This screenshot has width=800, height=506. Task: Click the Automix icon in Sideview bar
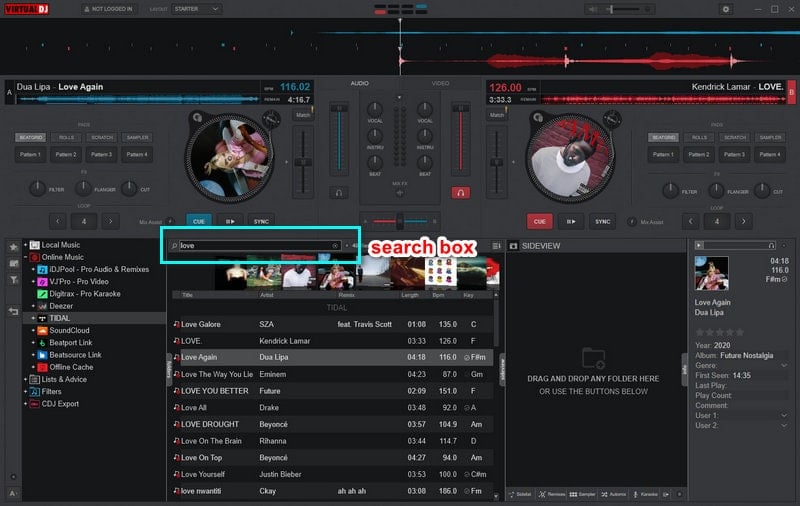coord(605,494)
